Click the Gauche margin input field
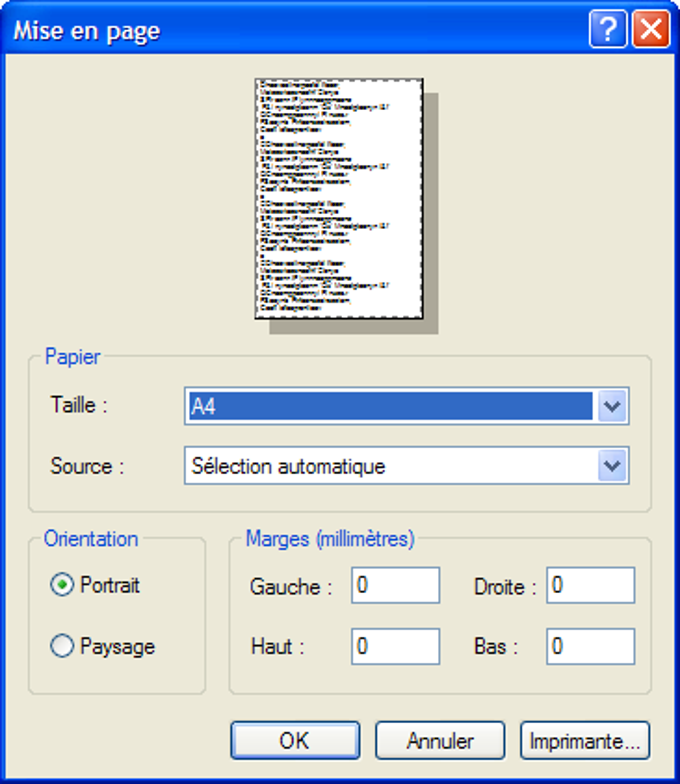The height and width of the screenshot is (784, 680). coord(396,585)
